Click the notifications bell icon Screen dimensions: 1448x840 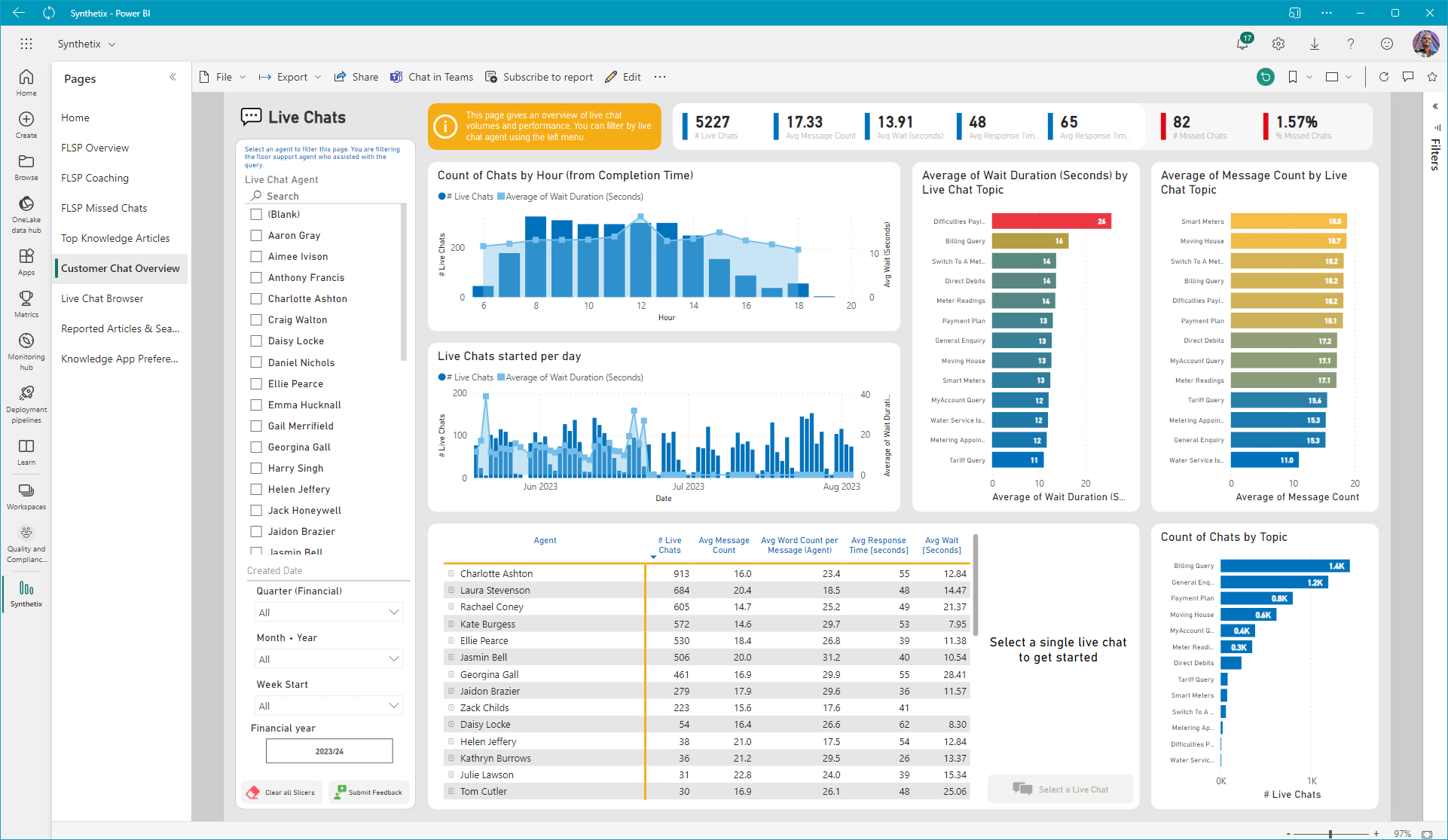point(1242,44)
